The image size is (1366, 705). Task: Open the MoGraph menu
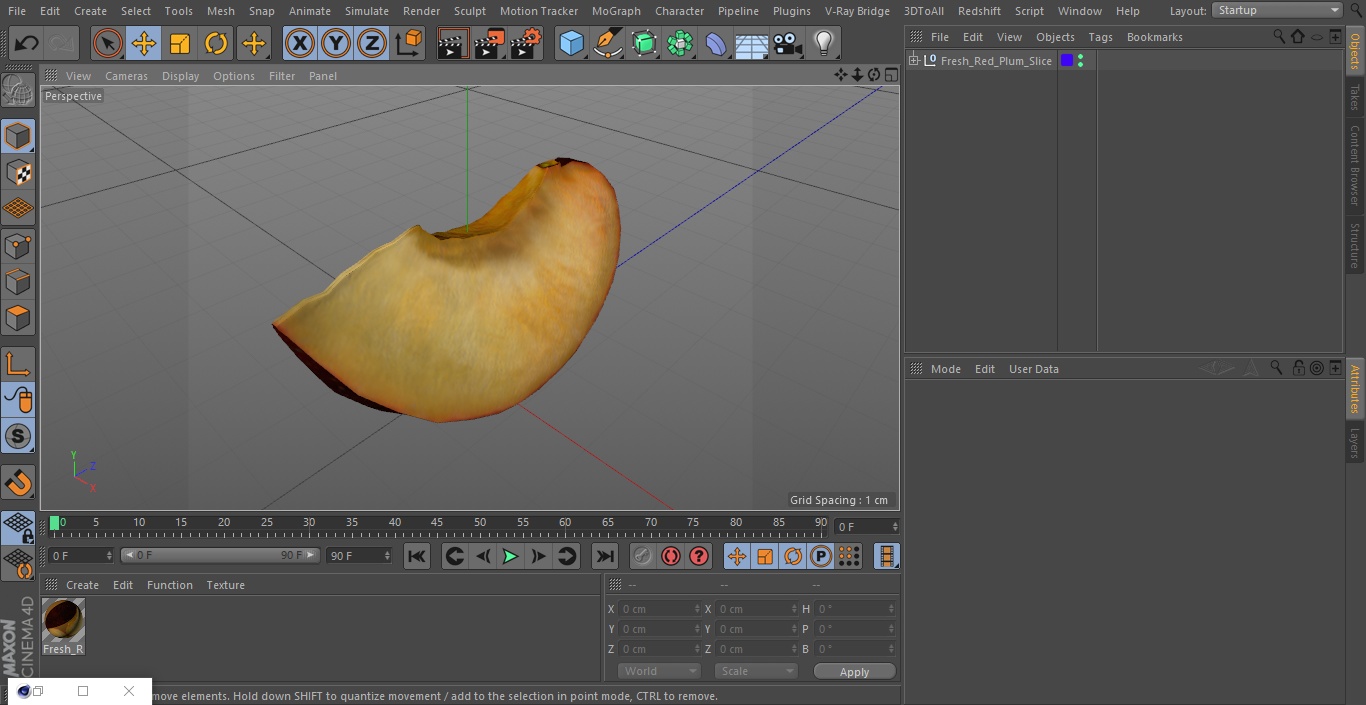click(616, 11)
